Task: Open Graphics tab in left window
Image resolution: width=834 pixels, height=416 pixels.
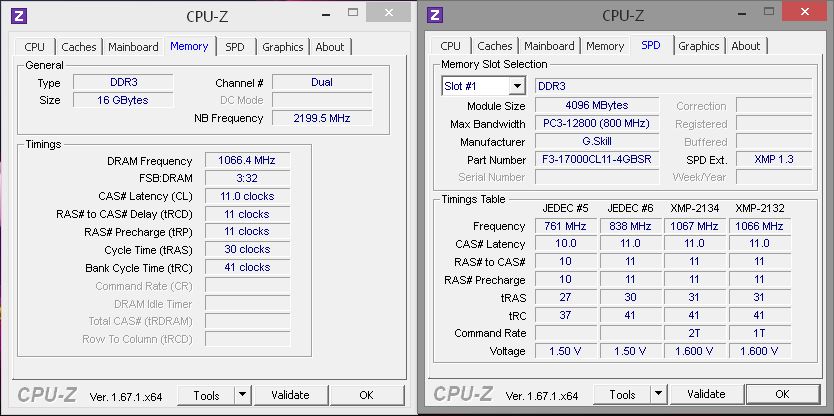Action: tap(282, 47)
